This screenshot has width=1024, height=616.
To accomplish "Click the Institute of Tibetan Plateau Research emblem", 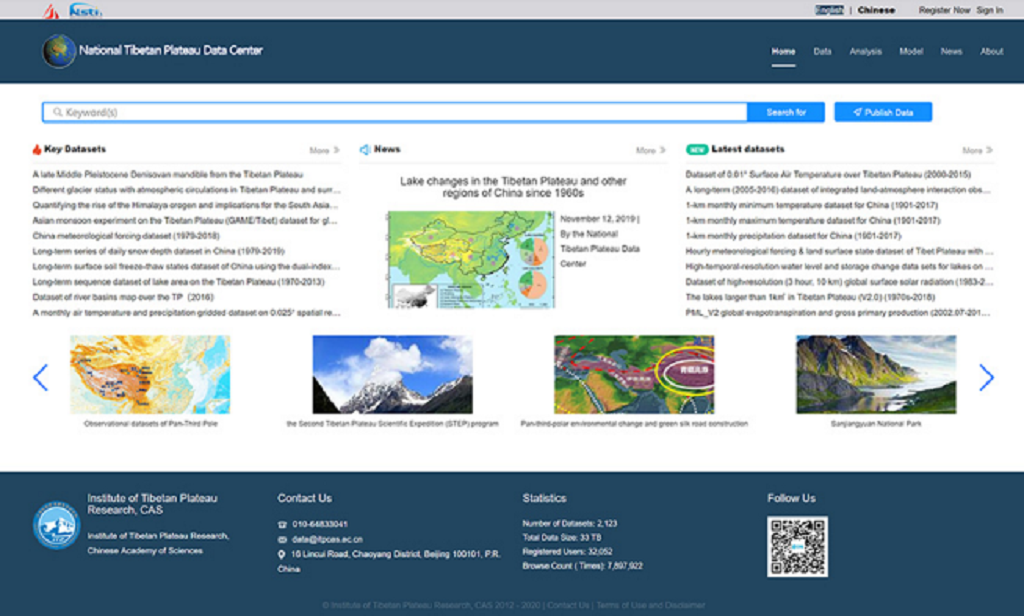I will [56, 526].
